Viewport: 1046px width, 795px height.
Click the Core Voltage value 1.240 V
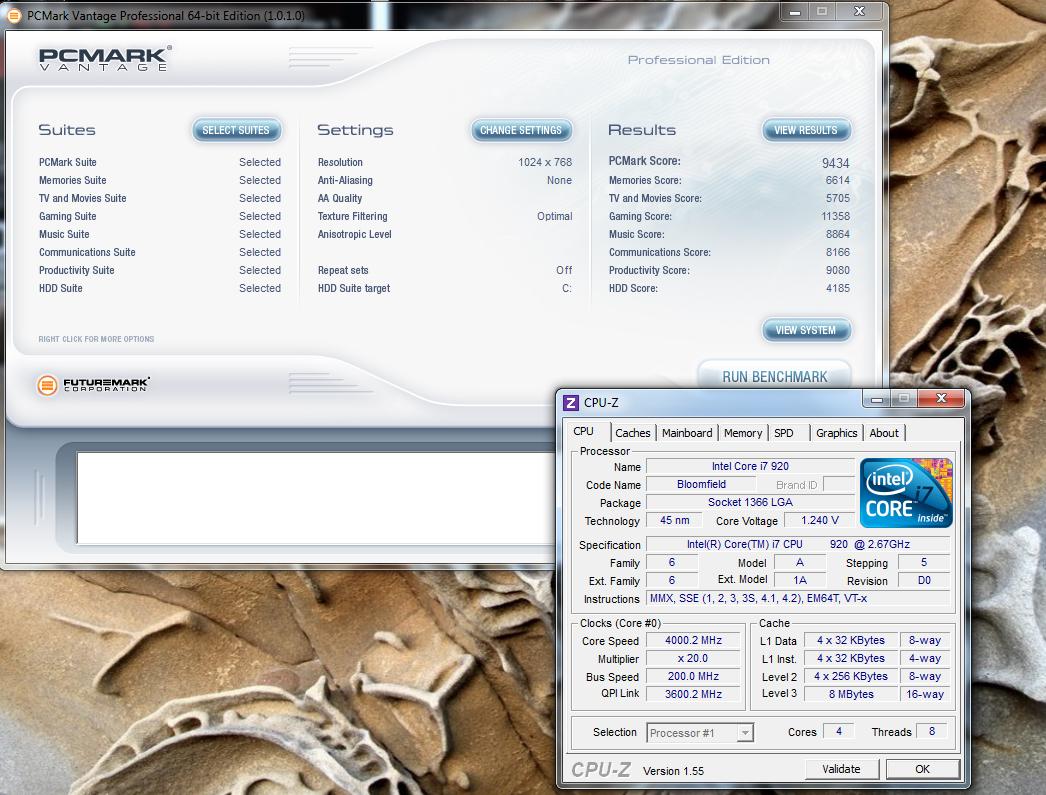coord(819,520)
